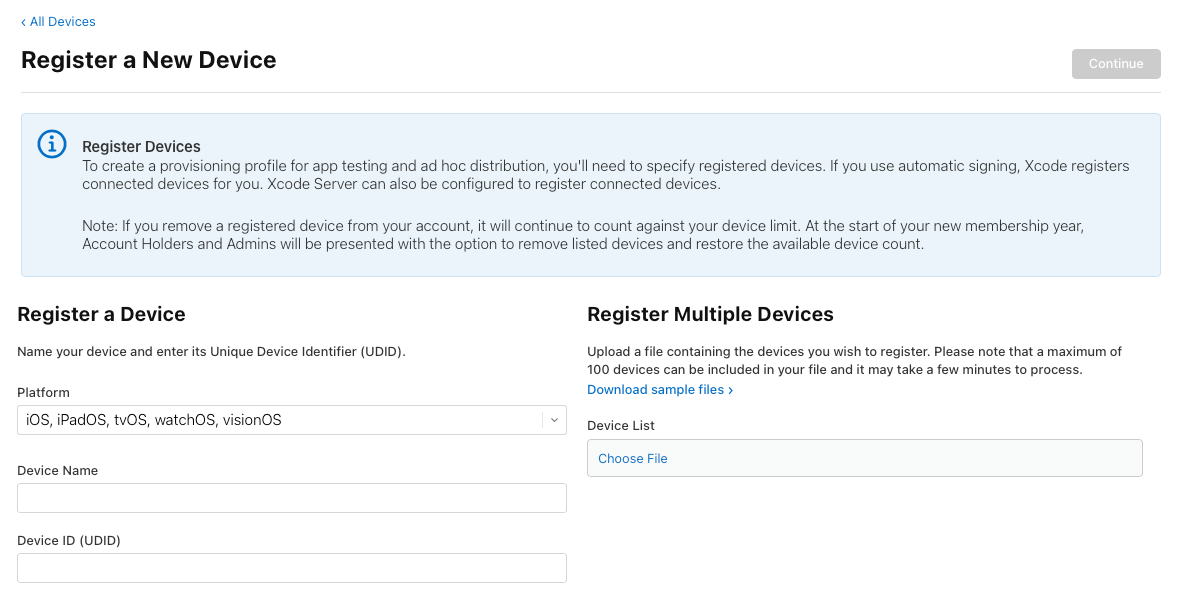The width and height of the screenshot is (1191, 599).
Task: Click the arrow after Download sample files
Action: 729,389
